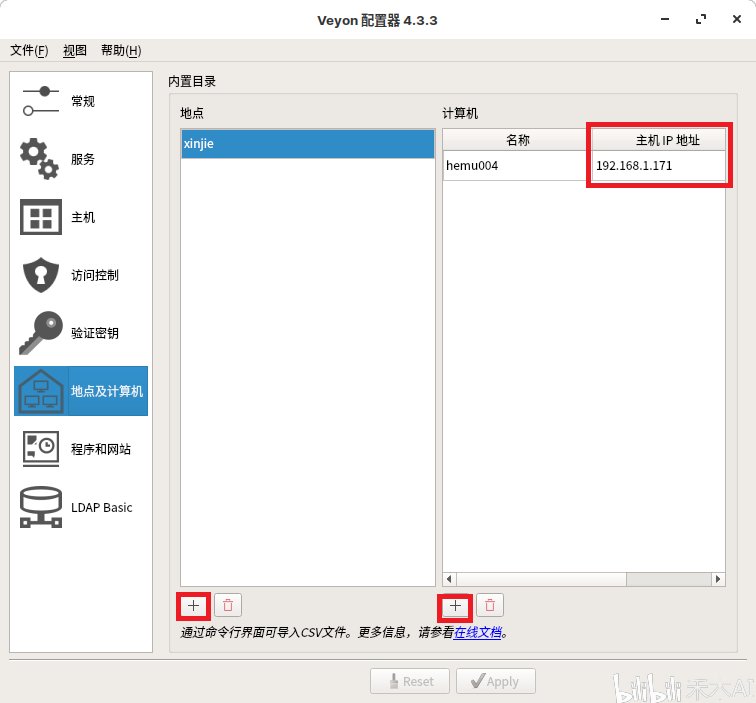
Task: Sort by the 名称 column header
Action: (517, 140)
